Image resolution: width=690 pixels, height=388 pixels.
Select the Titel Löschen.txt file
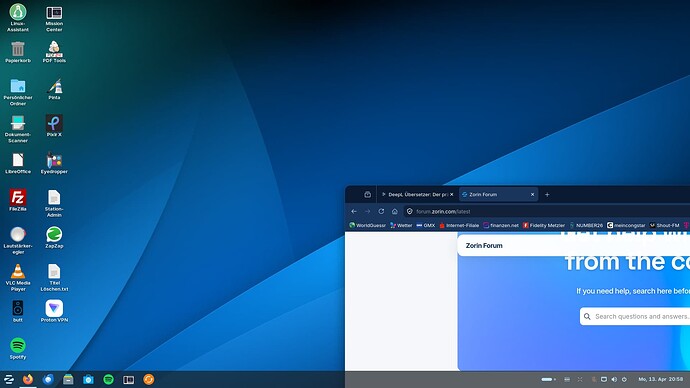click(54, 277)
